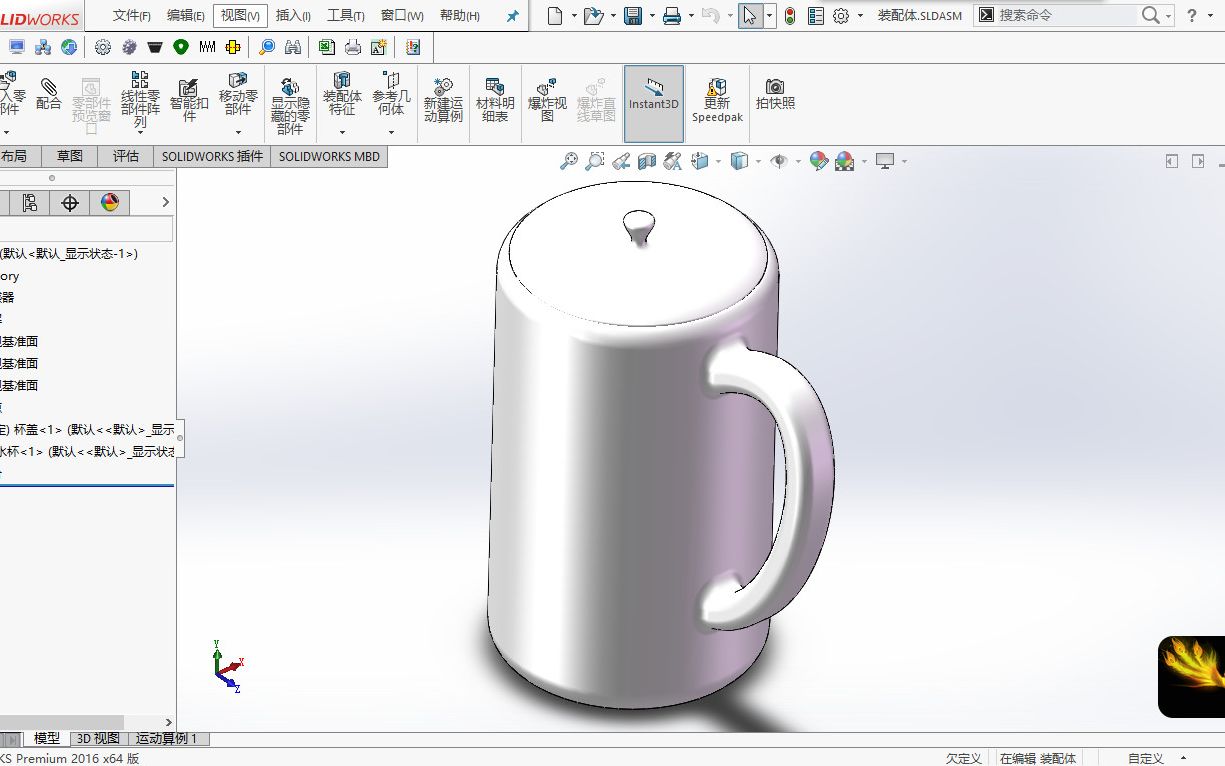Toggle the pinned pushpin in menu bar
The width and height of the screenshot is (1225, 766).
click(x=513, y=15)
